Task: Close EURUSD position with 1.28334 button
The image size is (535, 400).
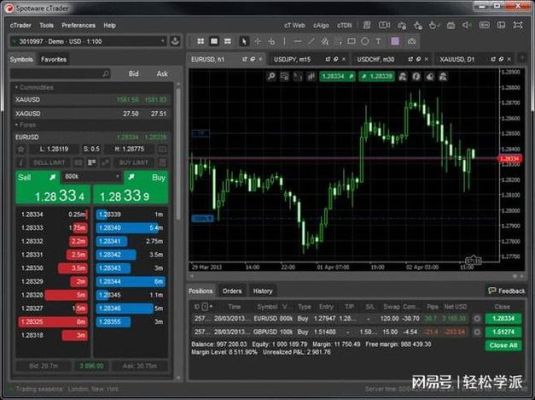Action: 503,318
